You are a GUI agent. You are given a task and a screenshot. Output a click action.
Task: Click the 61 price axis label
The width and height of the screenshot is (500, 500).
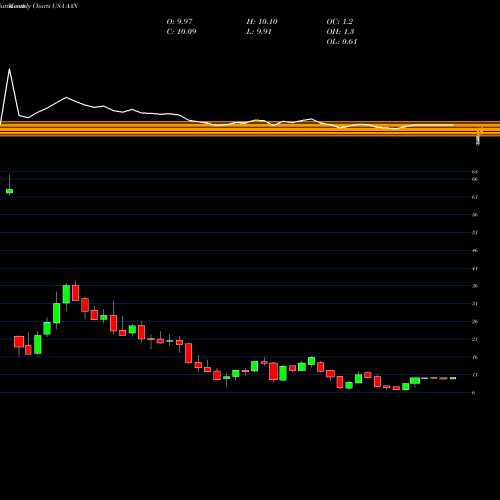(x=475, y=197)
